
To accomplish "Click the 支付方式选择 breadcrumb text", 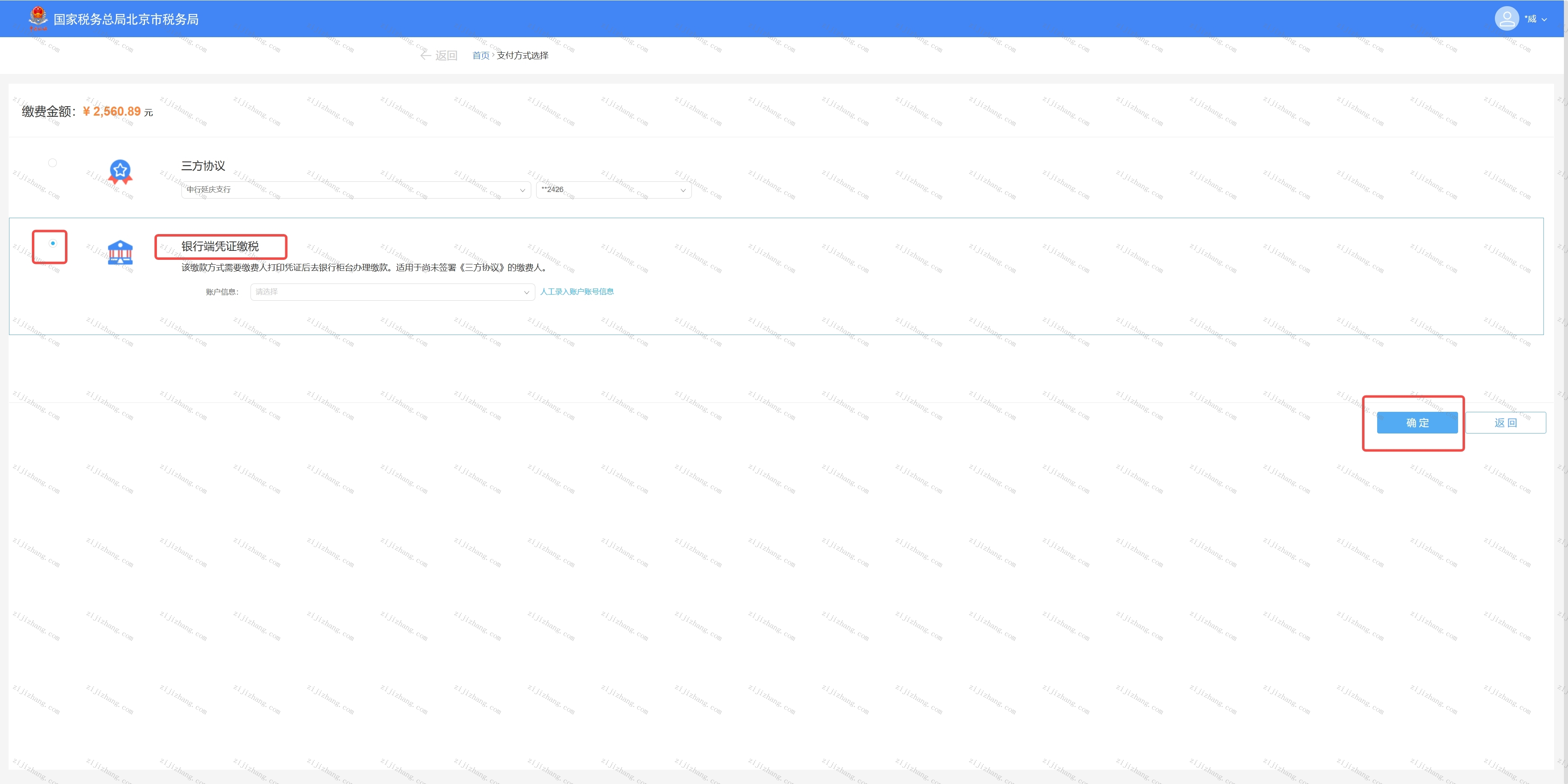I will point(522,56).
